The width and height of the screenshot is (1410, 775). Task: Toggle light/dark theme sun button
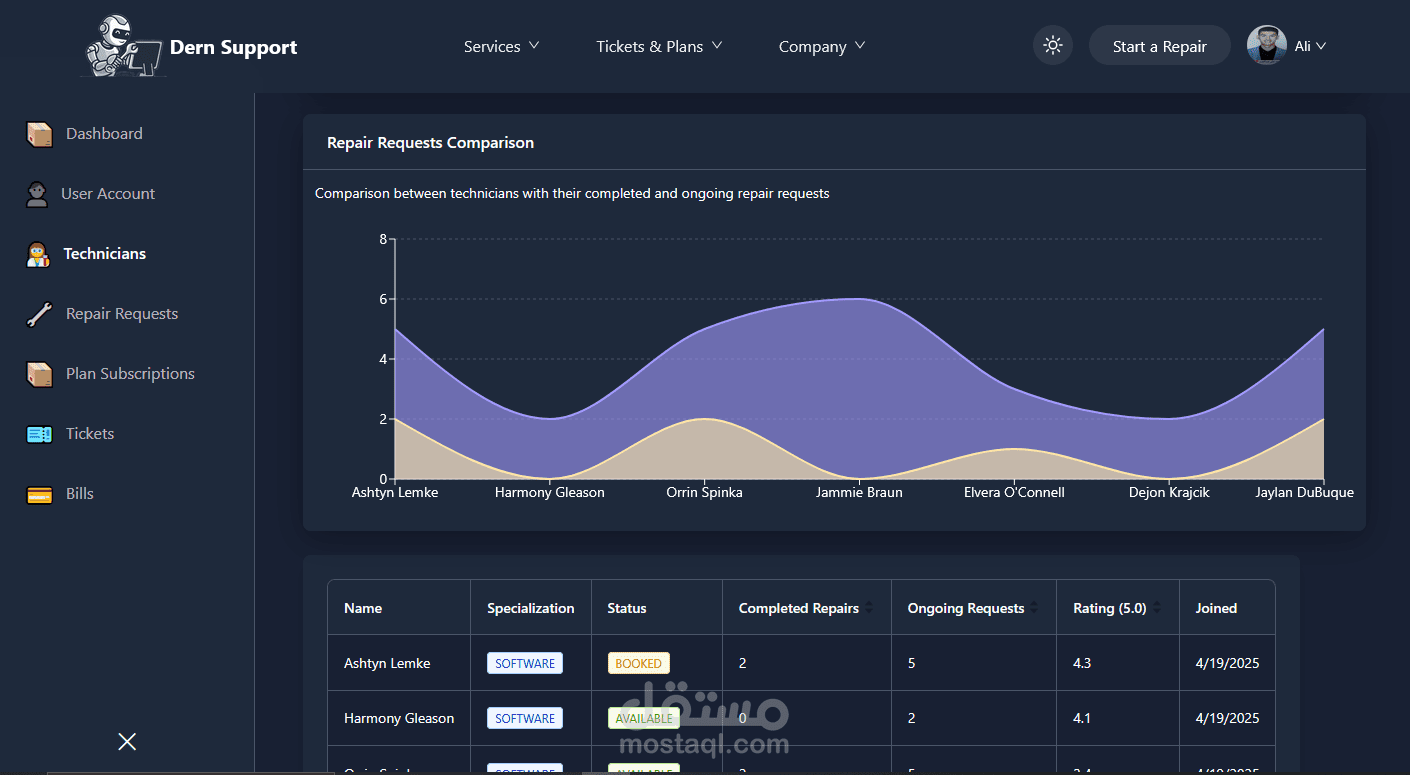pos(1052,46)
